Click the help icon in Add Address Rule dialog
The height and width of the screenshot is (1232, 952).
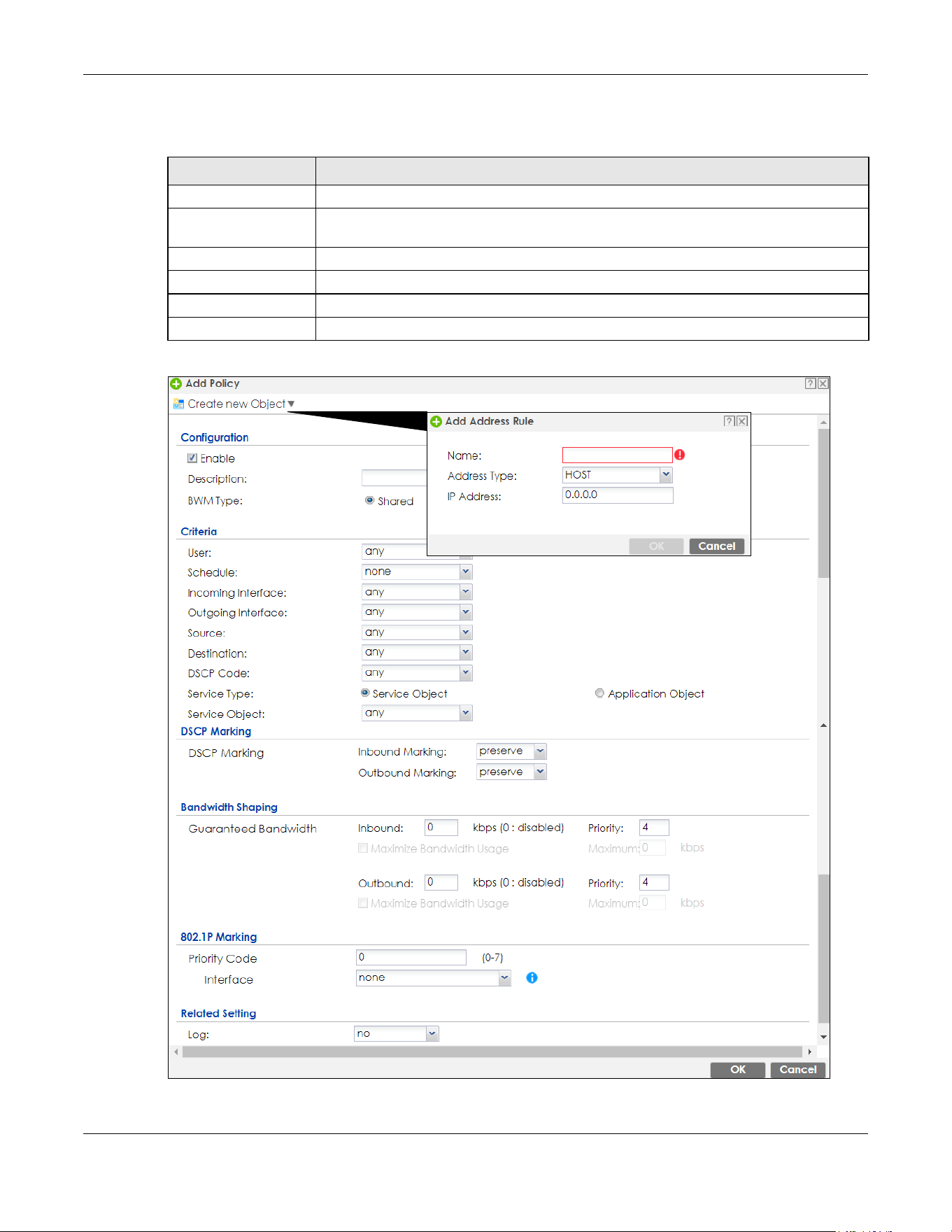(729, 421)
